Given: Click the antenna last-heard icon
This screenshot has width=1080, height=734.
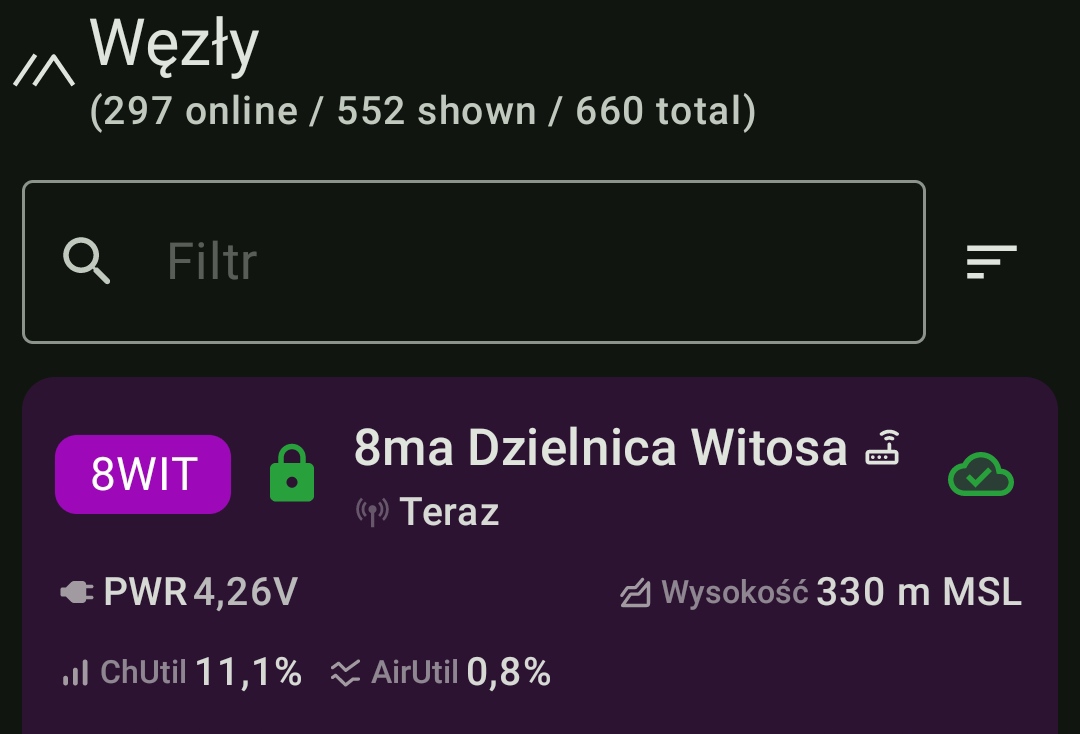Looking at the screenshot, I should point(372,513).
